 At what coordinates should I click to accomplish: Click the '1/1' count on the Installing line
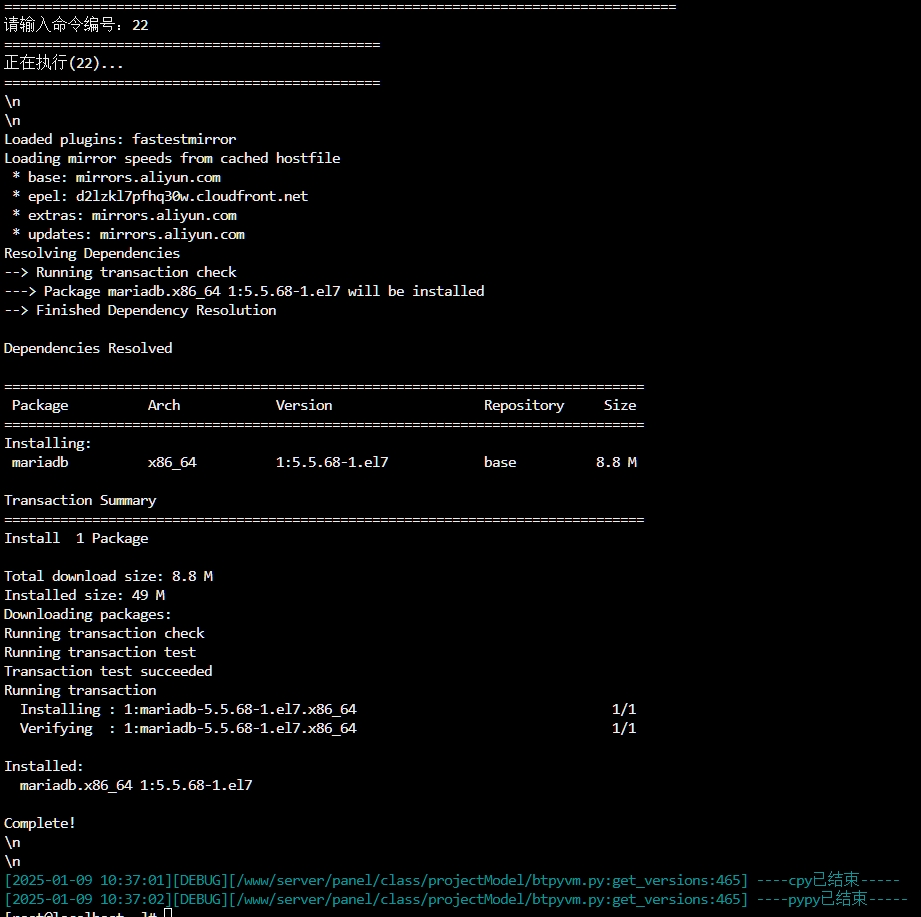624,709
